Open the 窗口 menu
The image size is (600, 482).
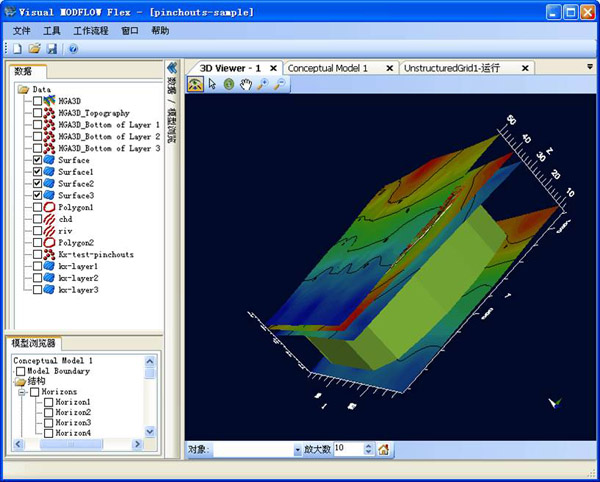(x=130, y=31)
